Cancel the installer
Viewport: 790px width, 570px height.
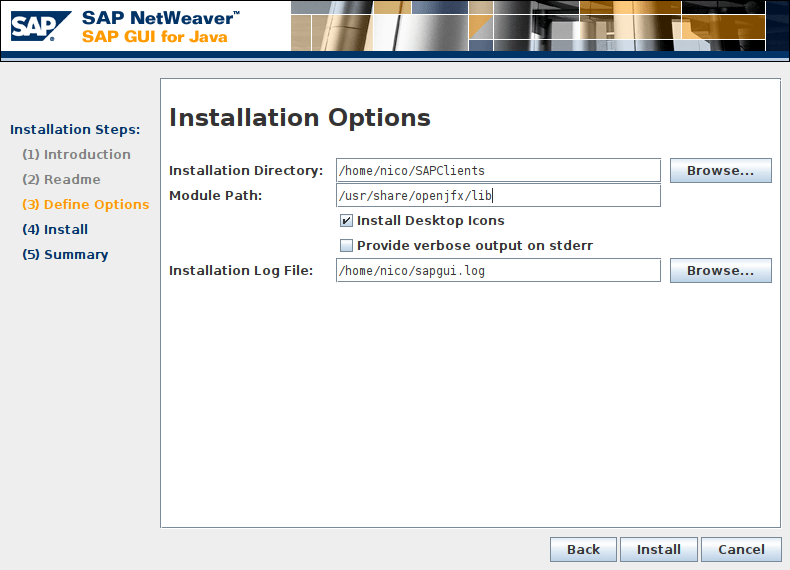click(741, 549)
